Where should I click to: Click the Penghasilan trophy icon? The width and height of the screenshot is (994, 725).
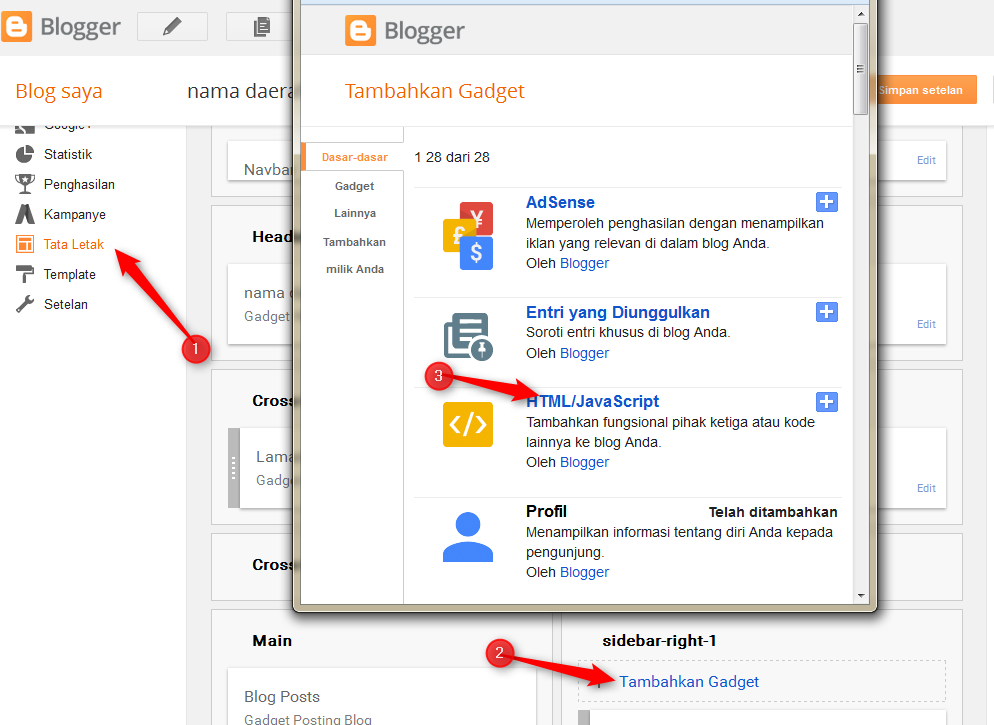point(25,184)
